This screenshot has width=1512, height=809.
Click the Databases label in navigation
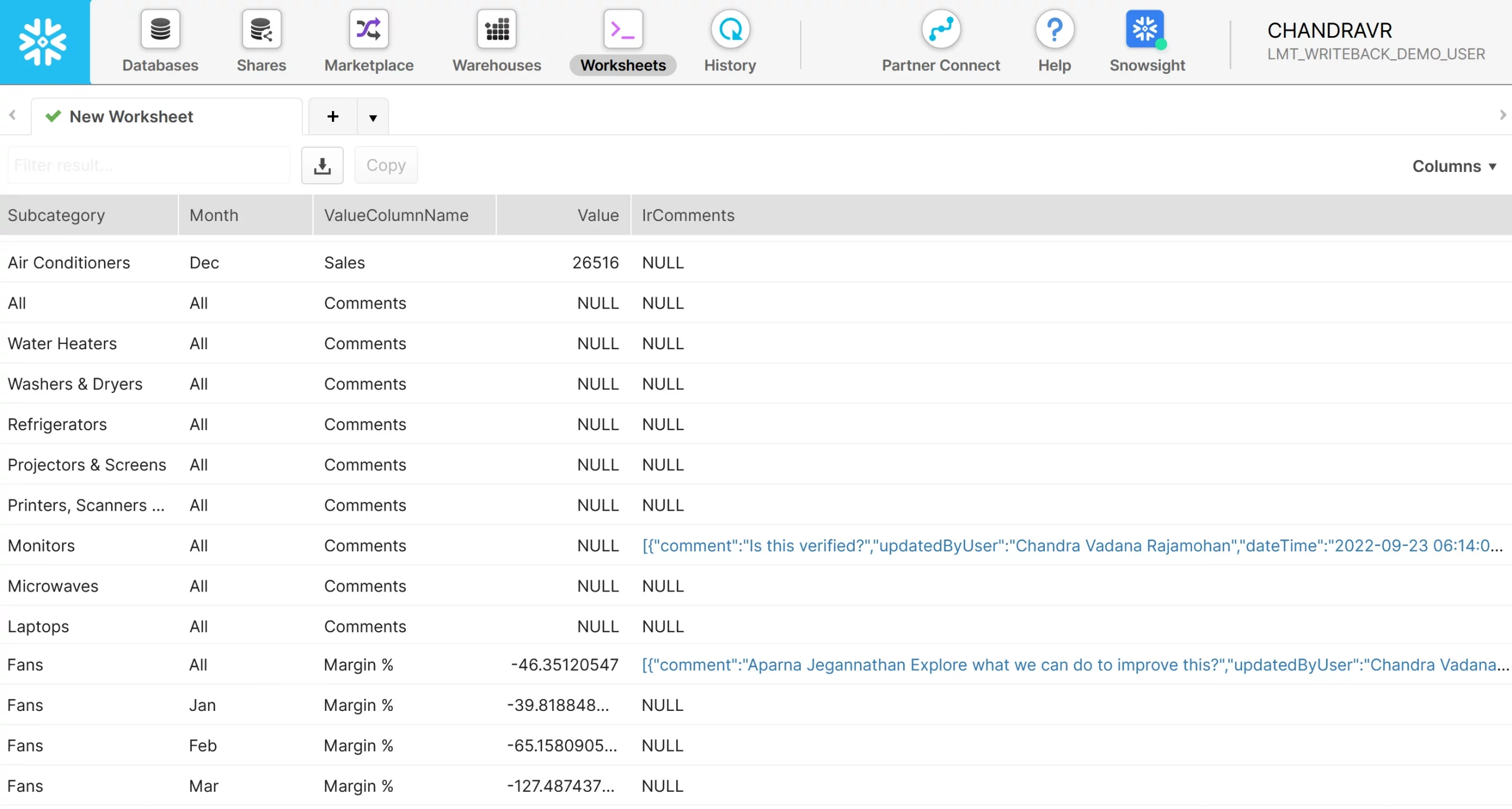(x=160, y=65)
